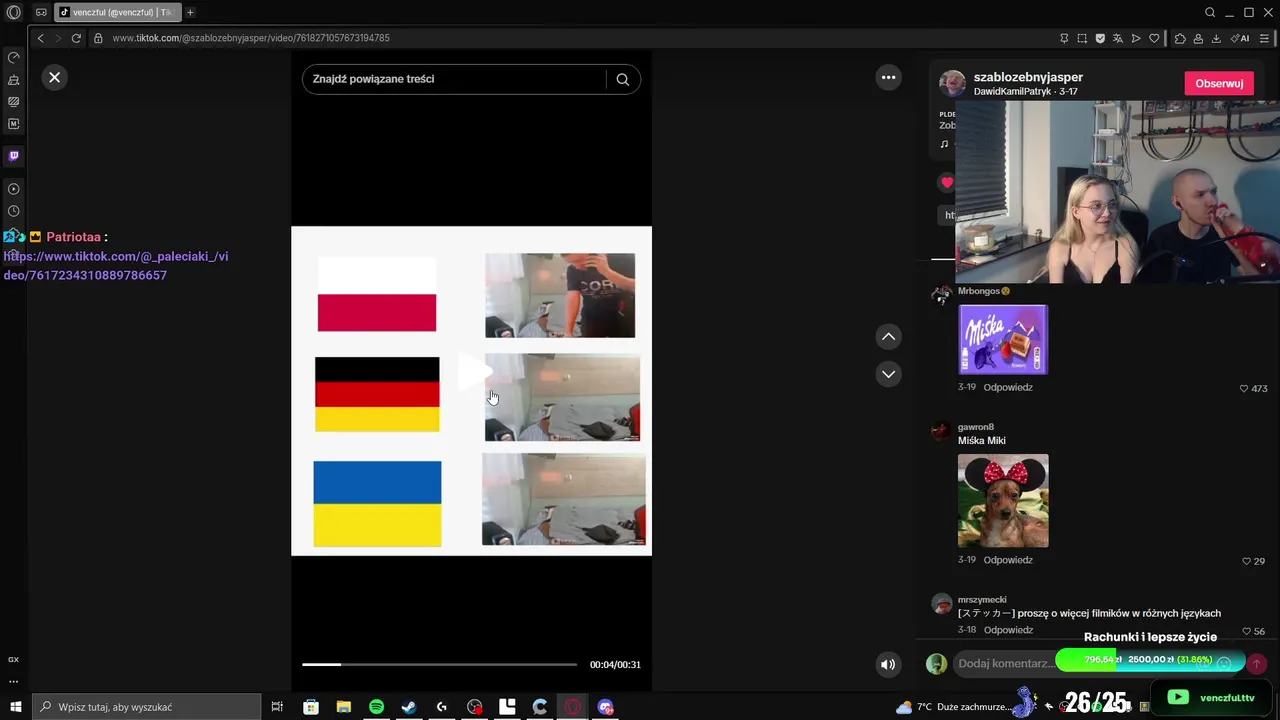Open gawron8 commenter profile
This screenshot has height=720, width=1280.
point(976,427)
